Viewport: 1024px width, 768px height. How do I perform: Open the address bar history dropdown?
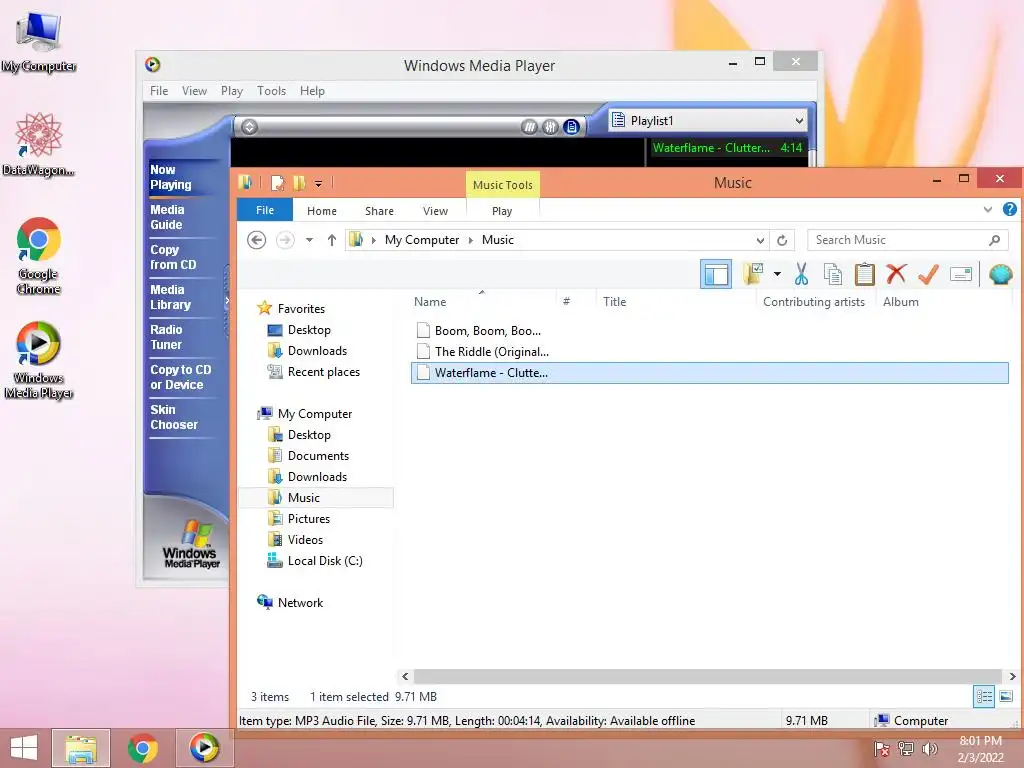click(760, 240)
